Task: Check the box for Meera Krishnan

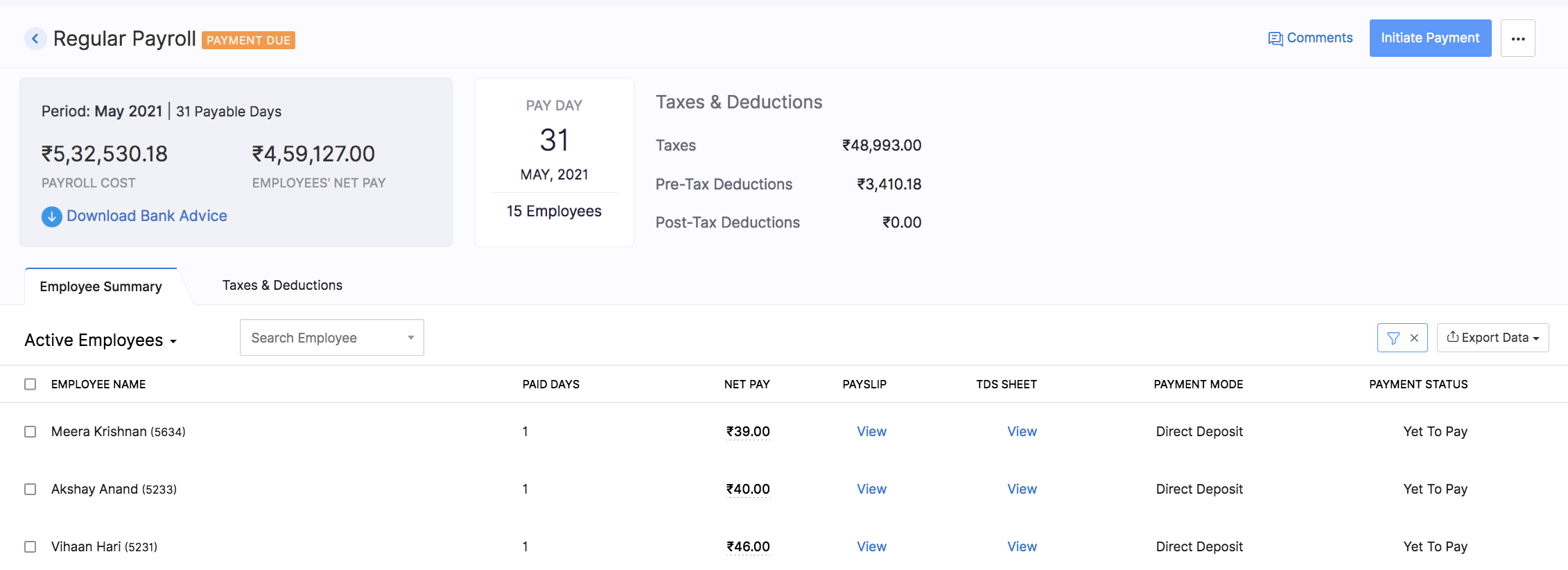Action: coord(31,432)
